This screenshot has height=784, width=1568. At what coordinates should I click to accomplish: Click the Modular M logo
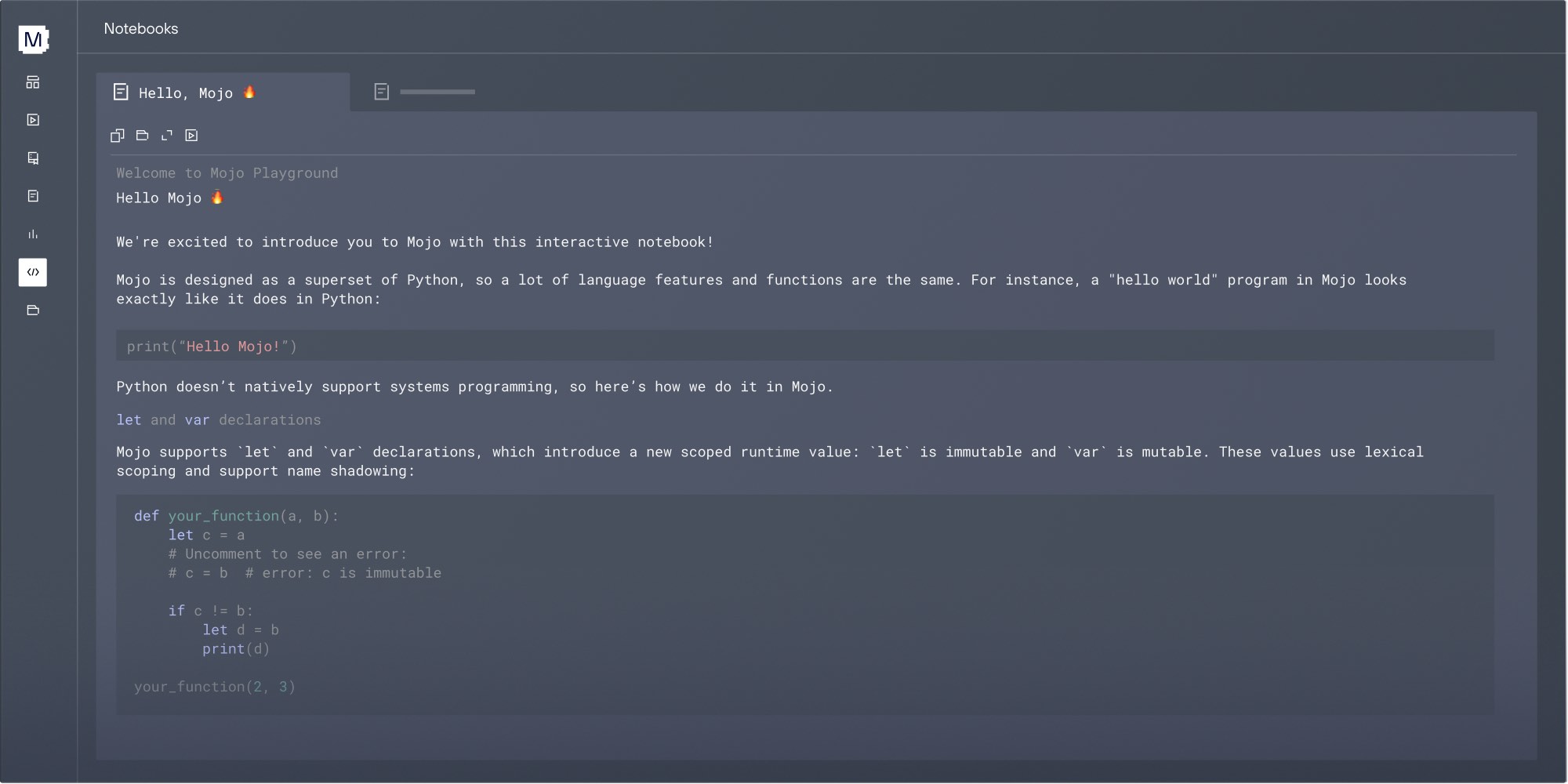pyautogui.click(x=33, y=39)
